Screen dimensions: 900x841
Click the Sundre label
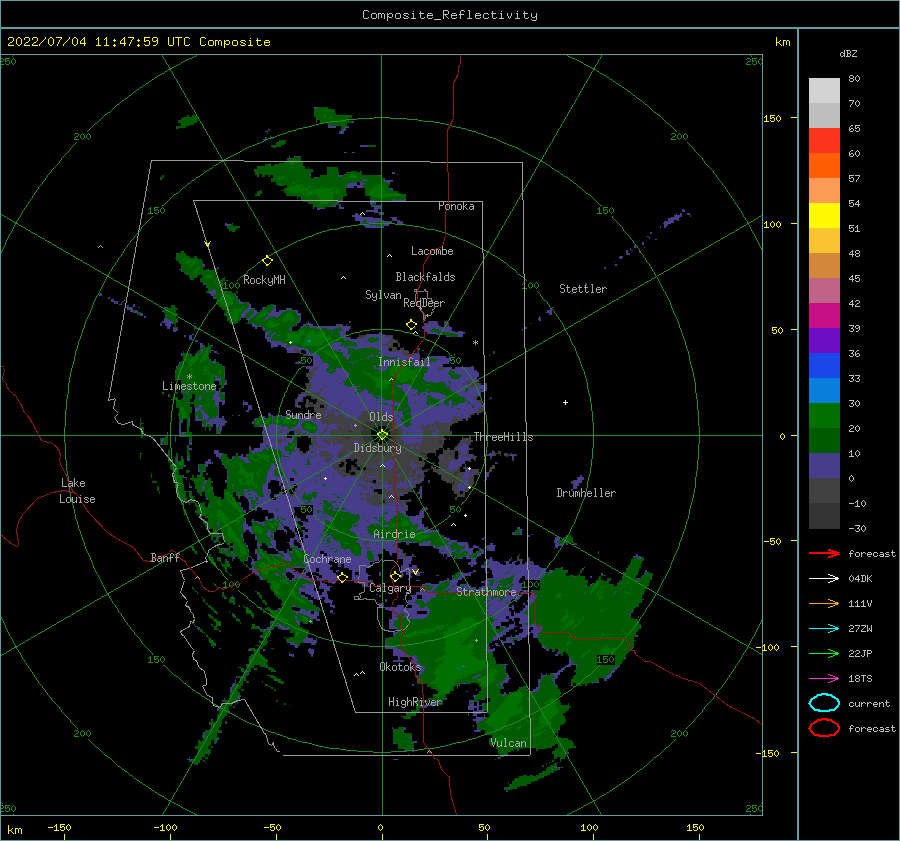pos(303,414)
